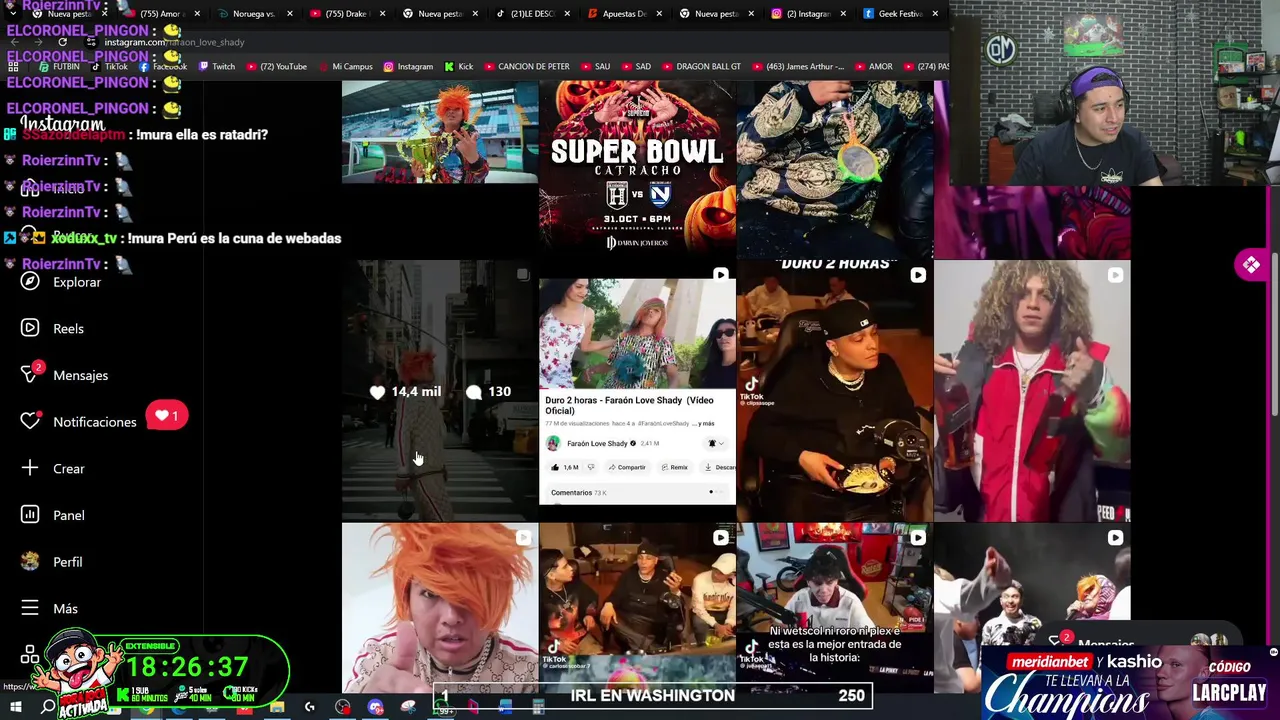Open the Más hamburger menu icon
Viewport: 1280px width, 720px height.
pyautogui.click(x=30, y=608)
